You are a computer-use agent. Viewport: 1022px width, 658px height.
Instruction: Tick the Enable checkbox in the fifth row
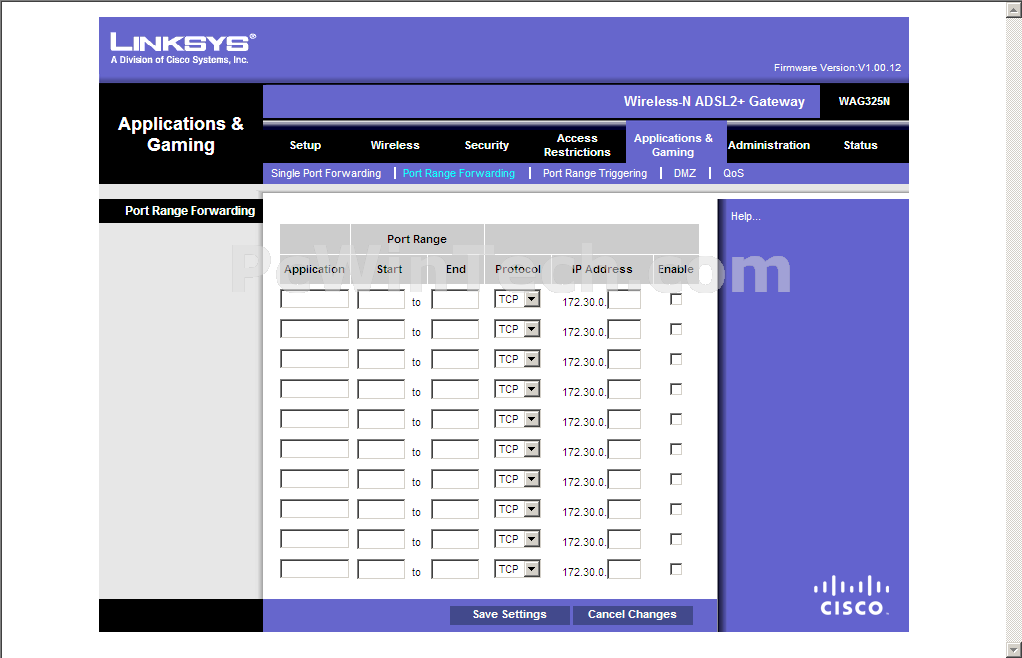676,419
